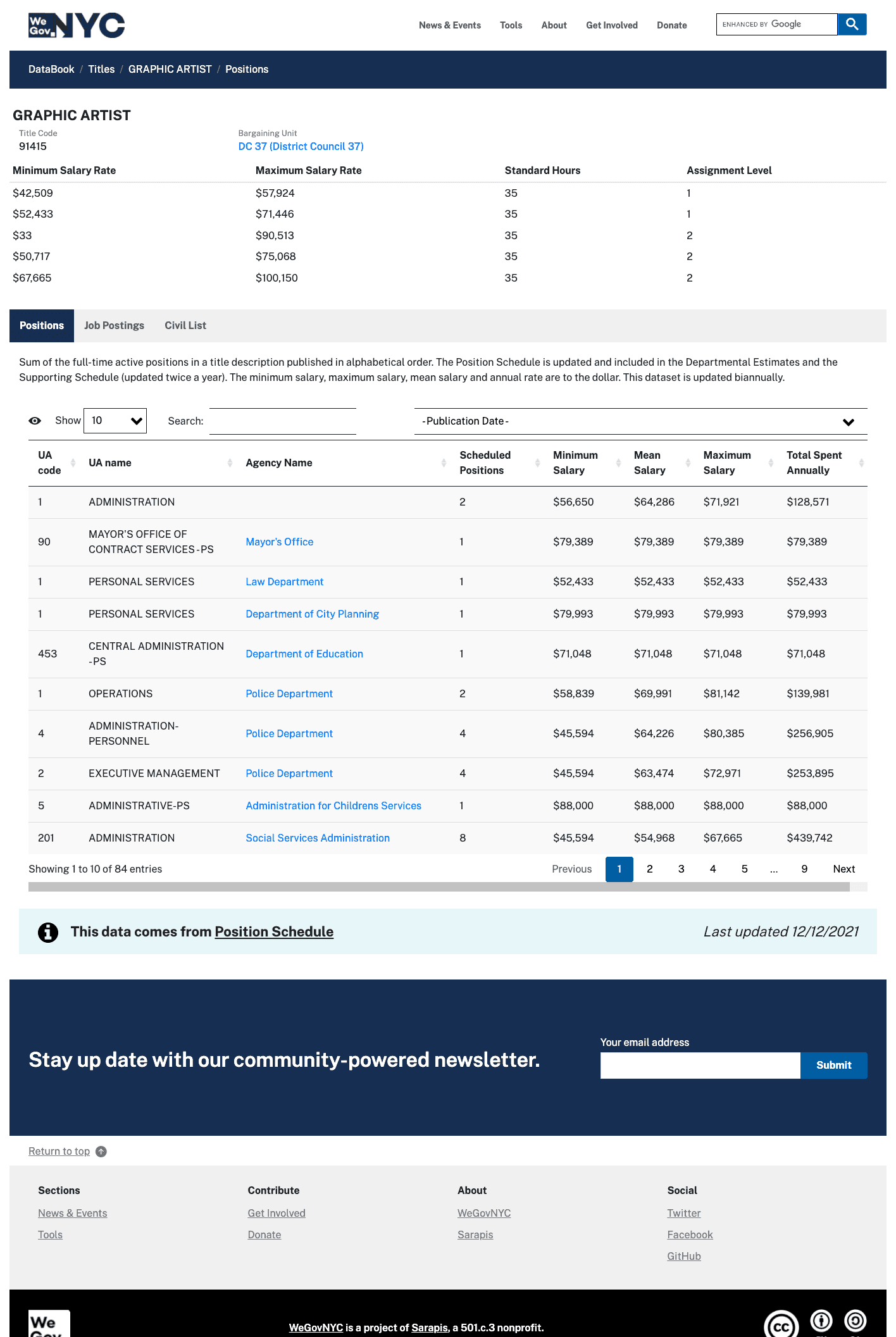Go to the Next page of entries
This screenshot has width=896, height=1337.
tap(843, 869)
